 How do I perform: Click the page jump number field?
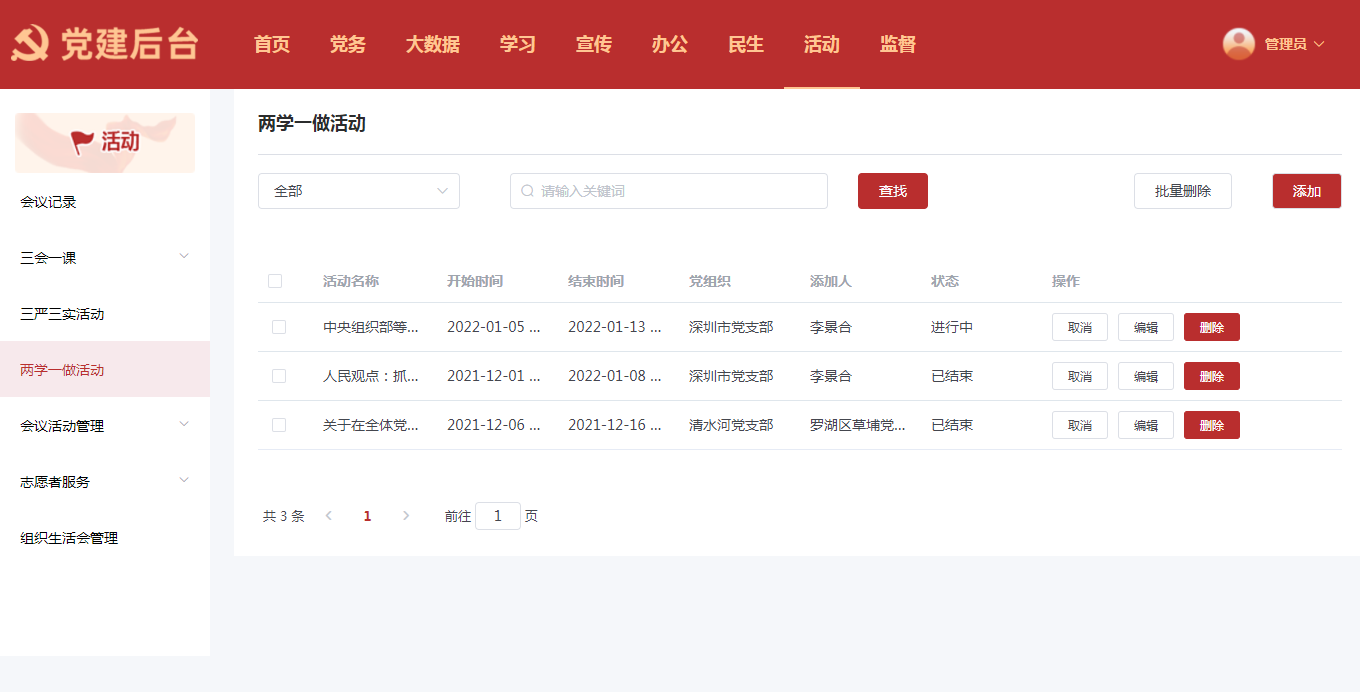(497, 516)
